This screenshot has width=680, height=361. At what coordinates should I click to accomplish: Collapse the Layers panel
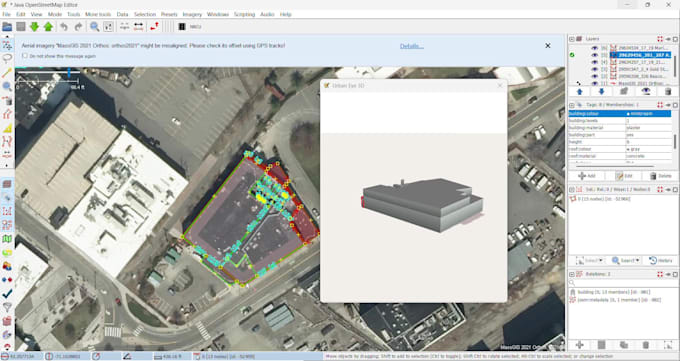(572, 39)
